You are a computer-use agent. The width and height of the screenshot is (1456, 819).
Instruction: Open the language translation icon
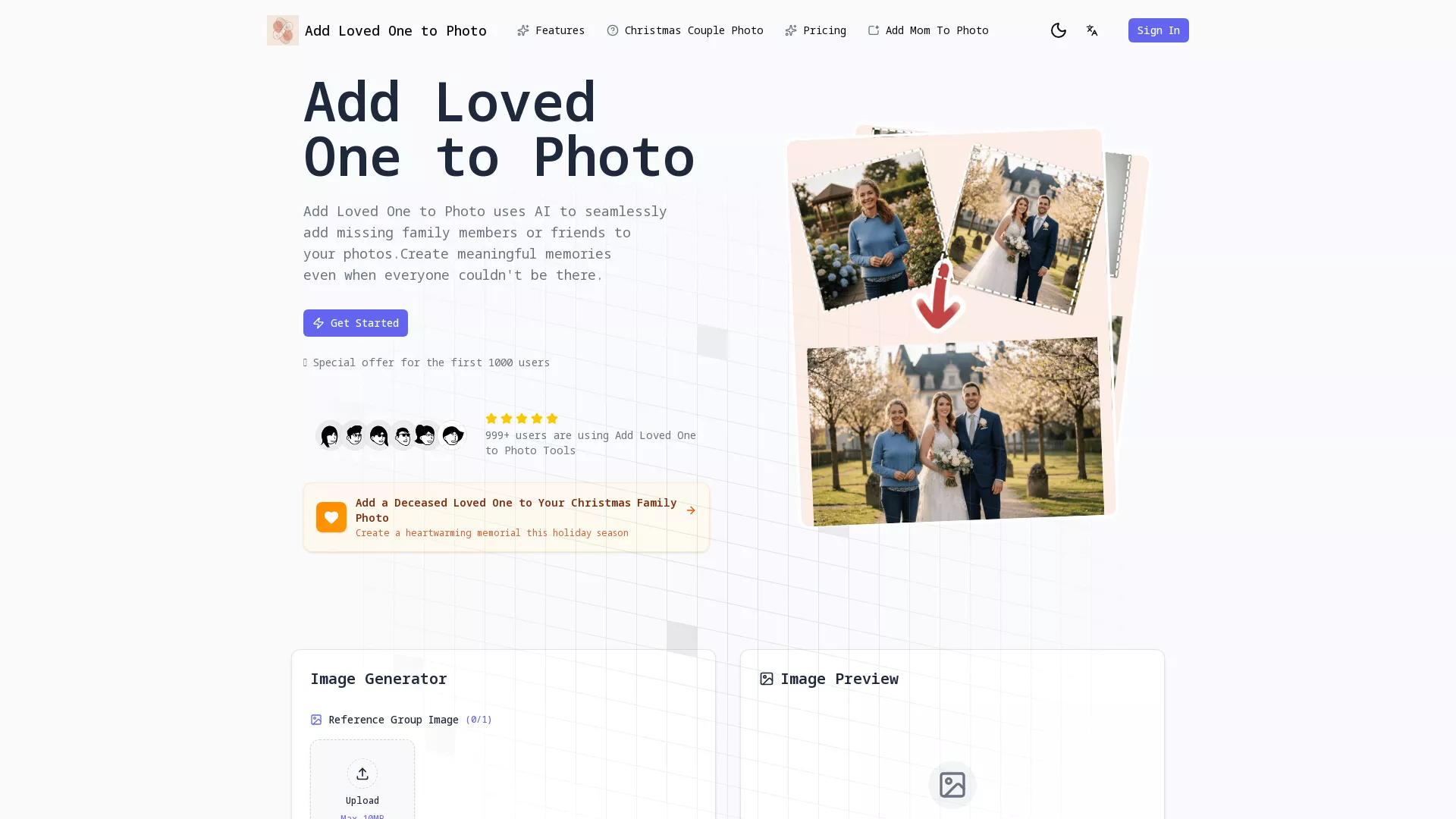[x=1092, y=30]
